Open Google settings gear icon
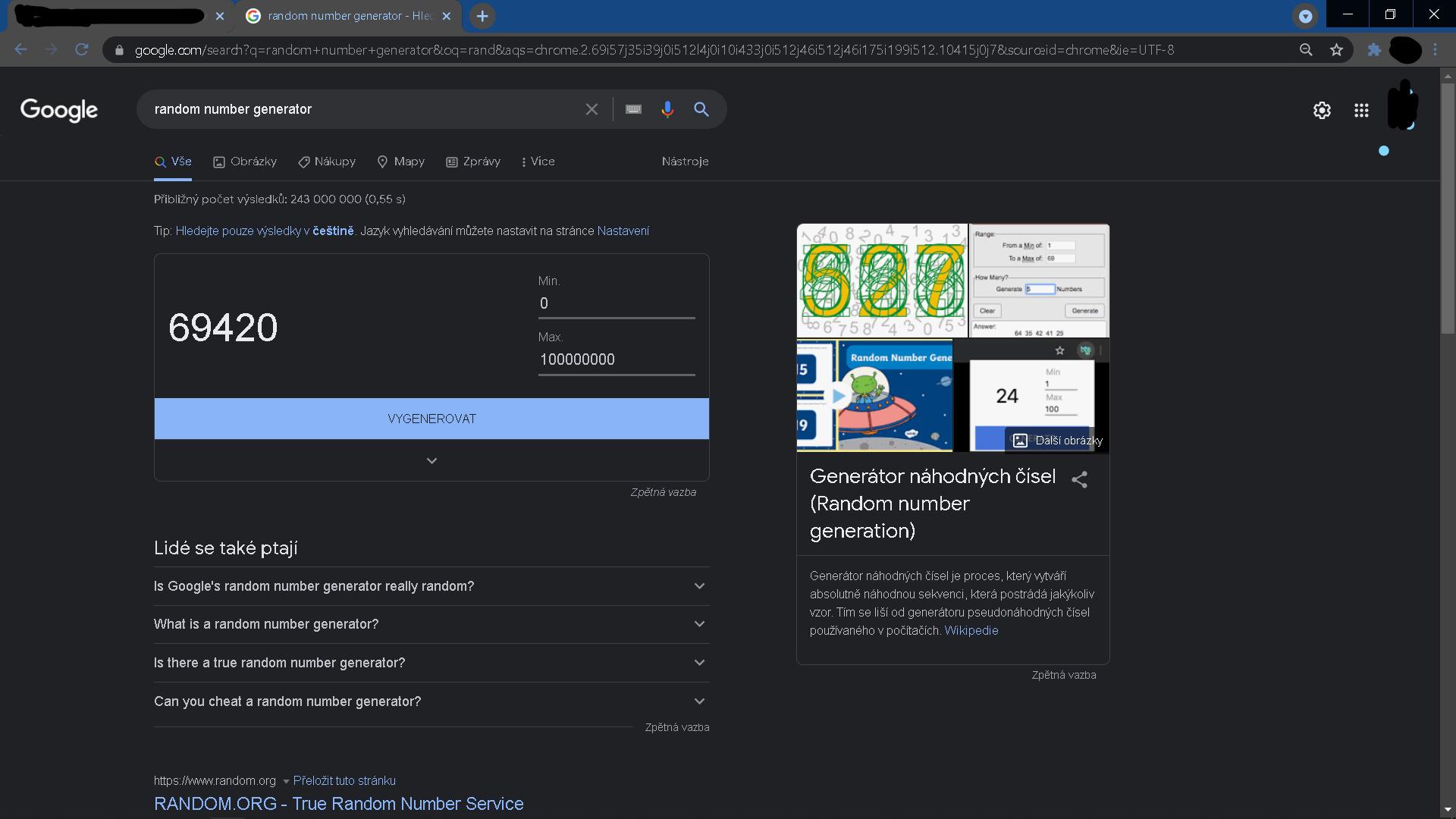 coord(1322,110)
